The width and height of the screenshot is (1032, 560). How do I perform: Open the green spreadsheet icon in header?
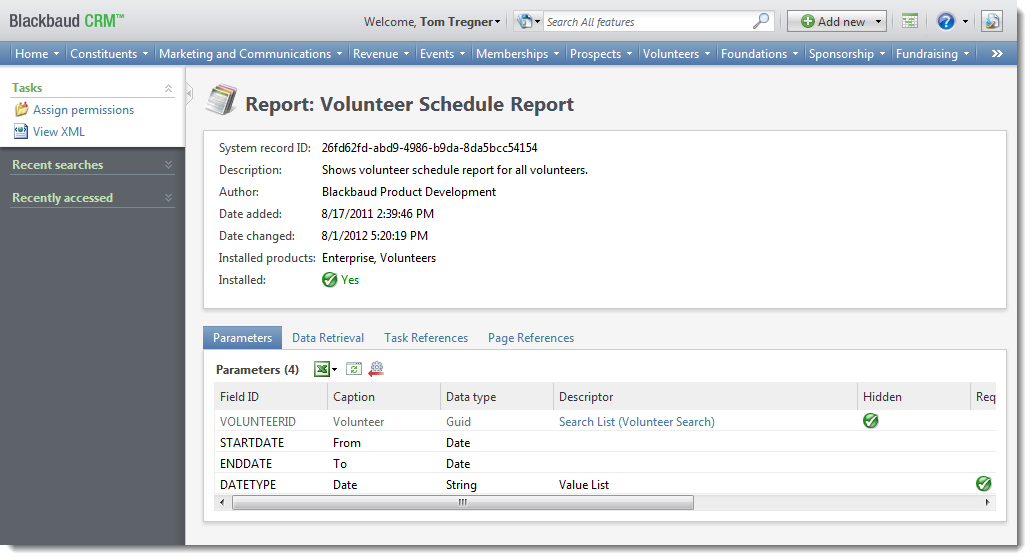pos(910,21)
